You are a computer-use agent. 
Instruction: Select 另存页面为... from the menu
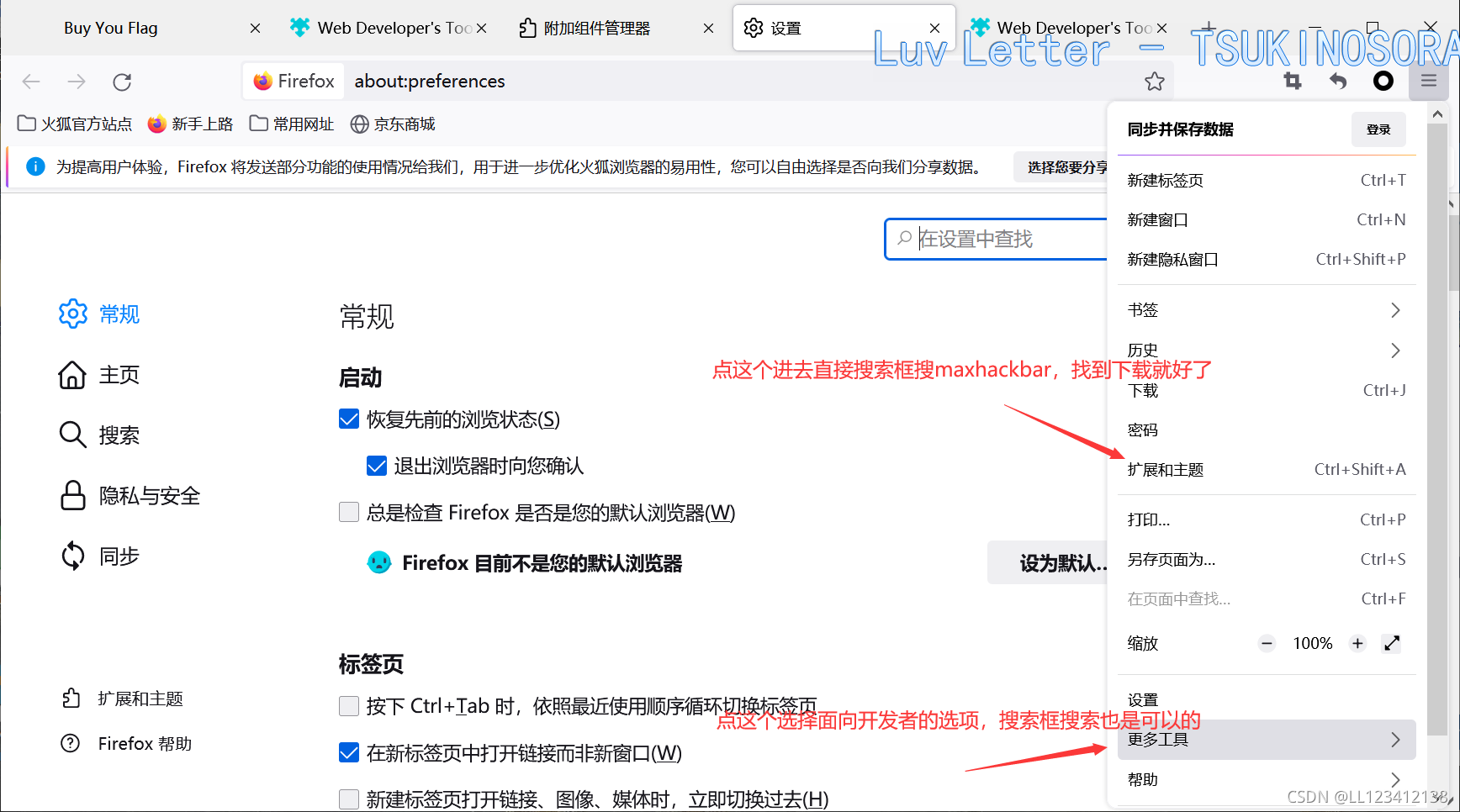(1267, 560)
